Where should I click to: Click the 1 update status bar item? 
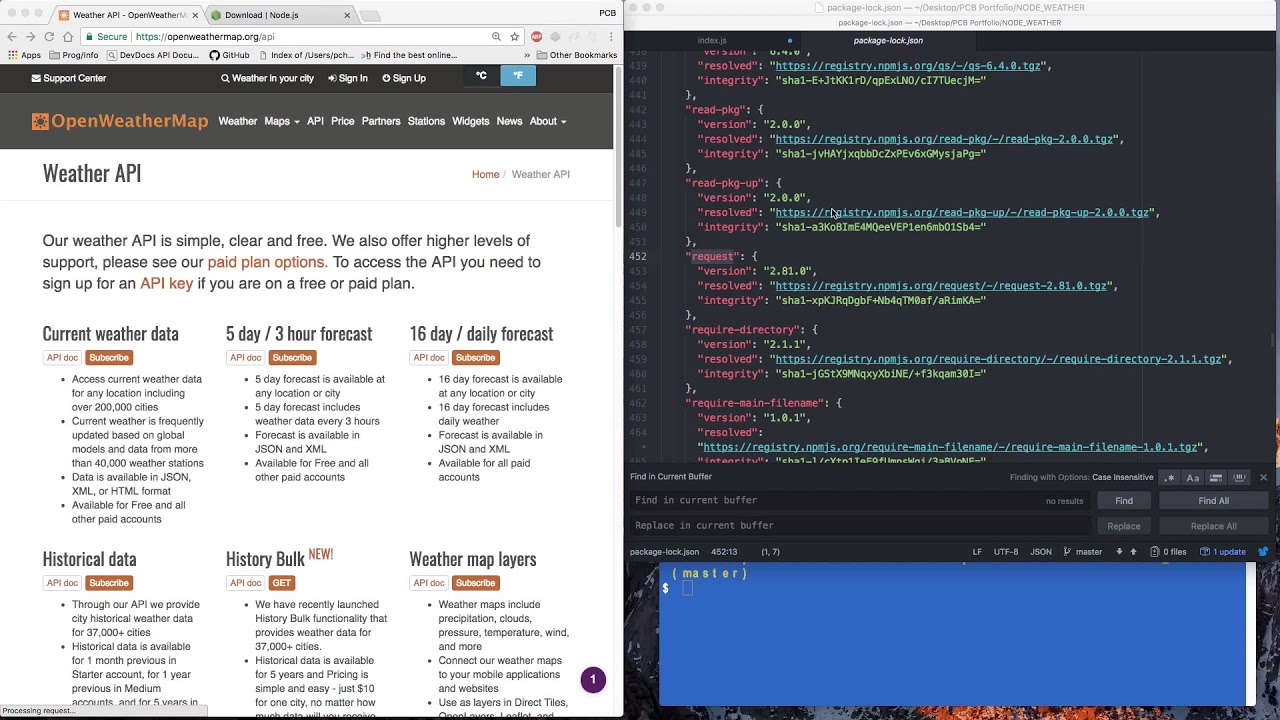pyautogui.click(x=1222, y=552)
